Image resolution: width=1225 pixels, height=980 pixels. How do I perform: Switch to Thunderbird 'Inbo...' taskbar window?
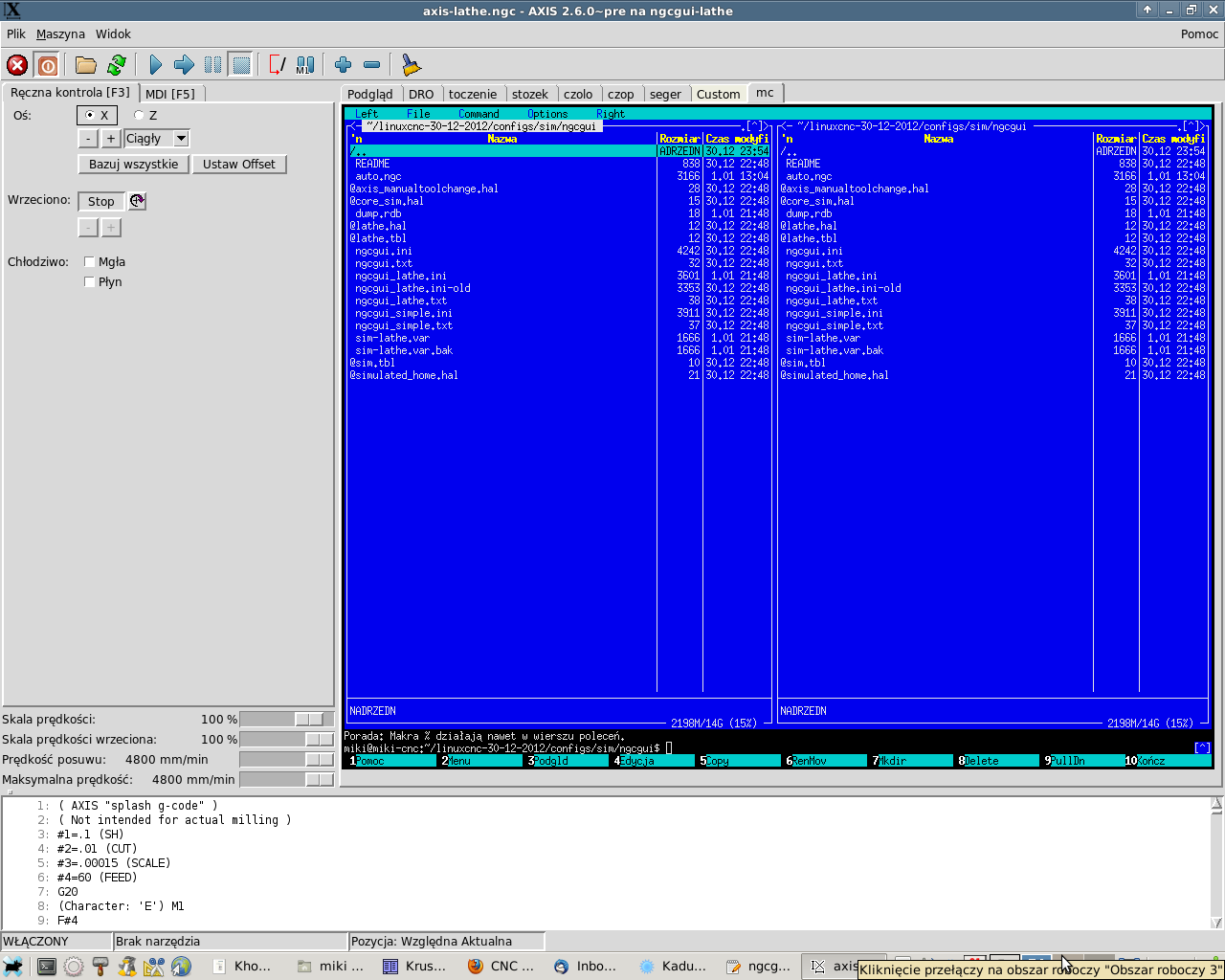coord(586,967)
